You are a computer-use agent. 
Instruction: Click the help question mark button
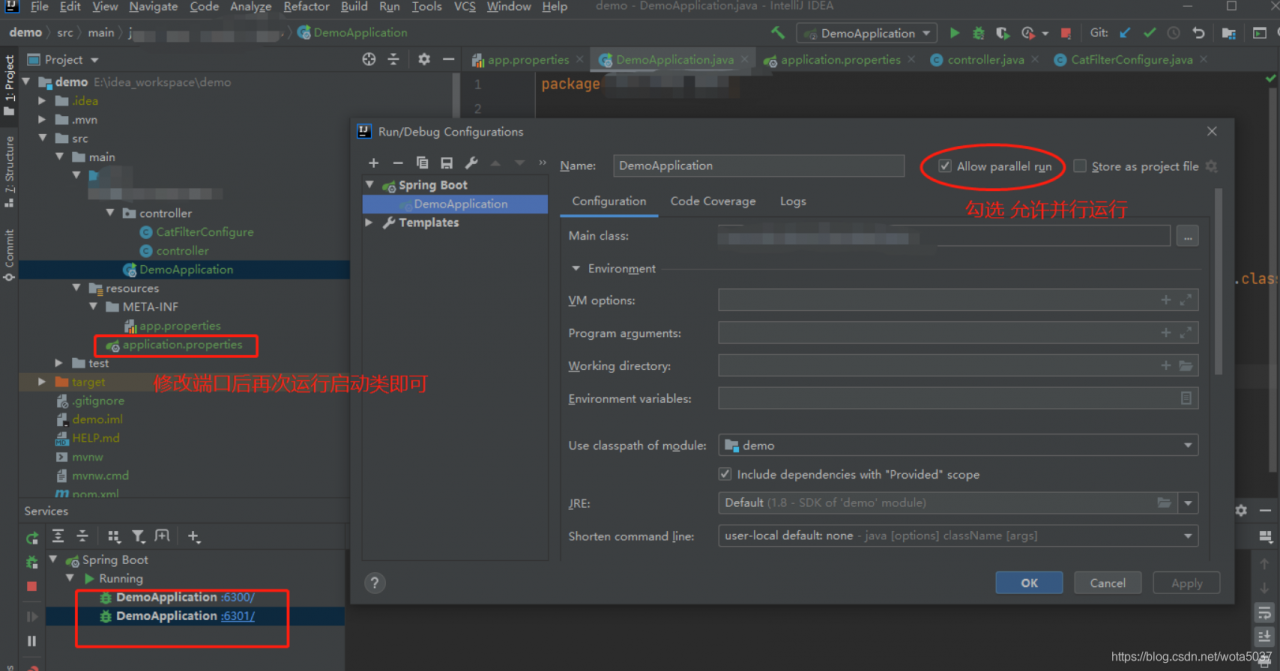coord(374,583)
